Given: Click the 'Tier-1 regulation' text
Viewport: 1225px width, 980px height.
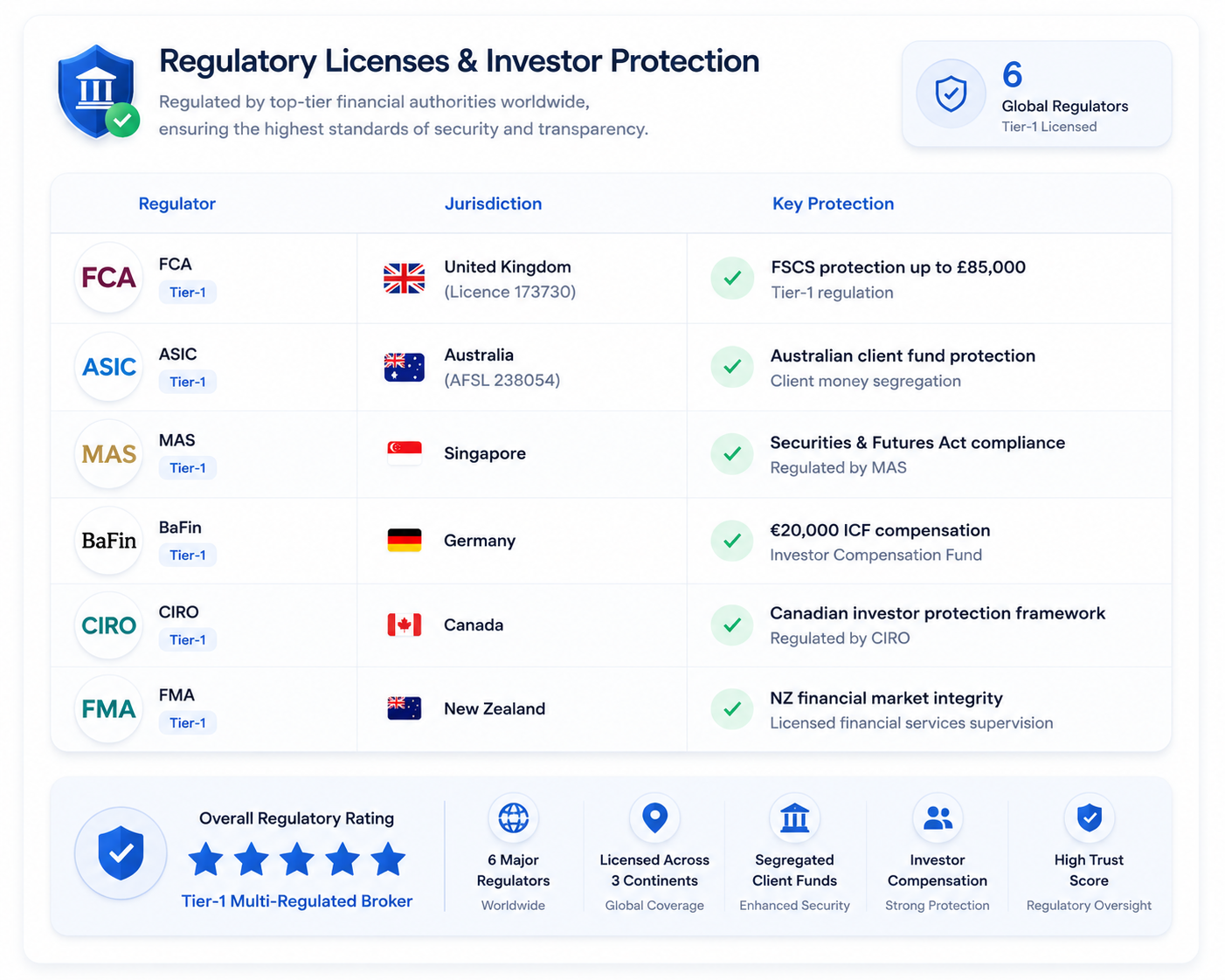Looking at the screenshot, I should click(832, 293).
